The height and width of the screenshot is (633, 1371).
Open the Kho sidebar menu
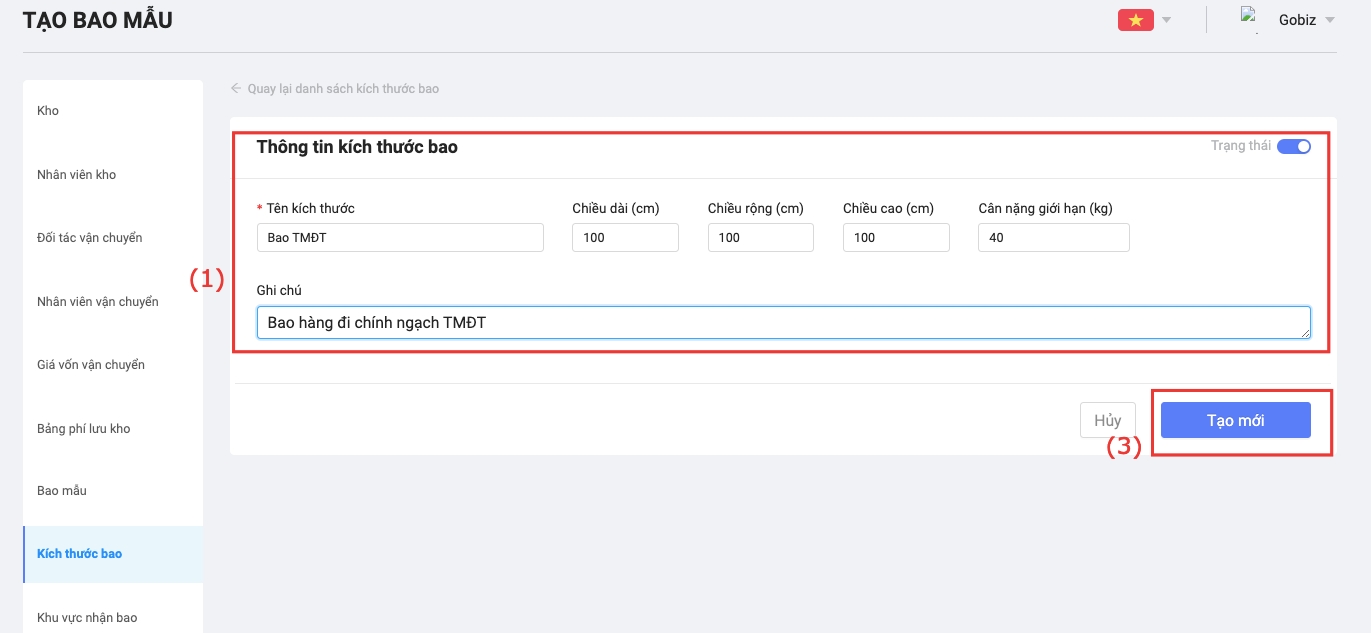point(48,111)
